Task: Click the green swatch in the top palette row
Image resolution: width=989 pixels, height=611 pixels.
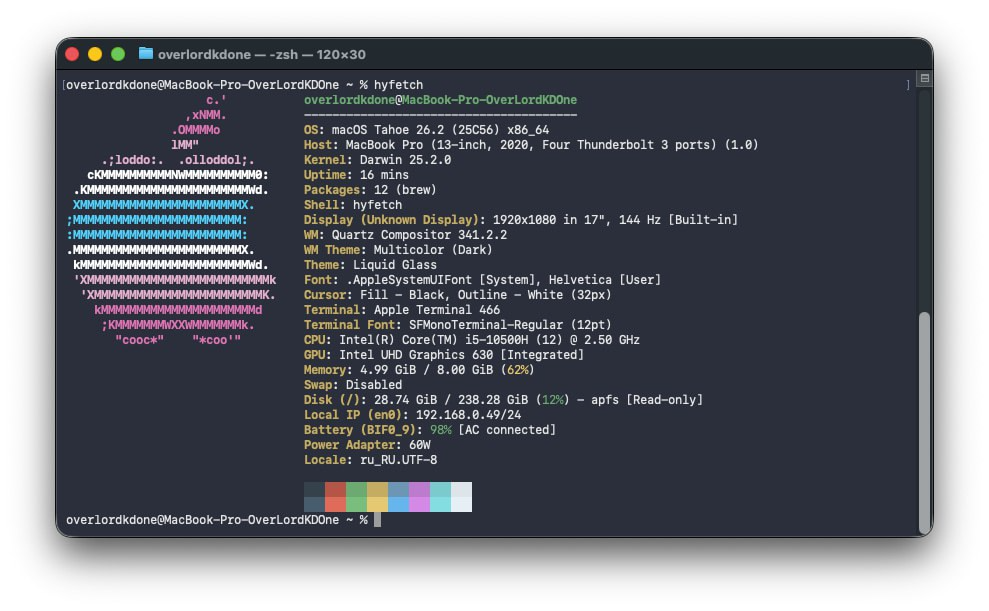Action: (356, 489)
